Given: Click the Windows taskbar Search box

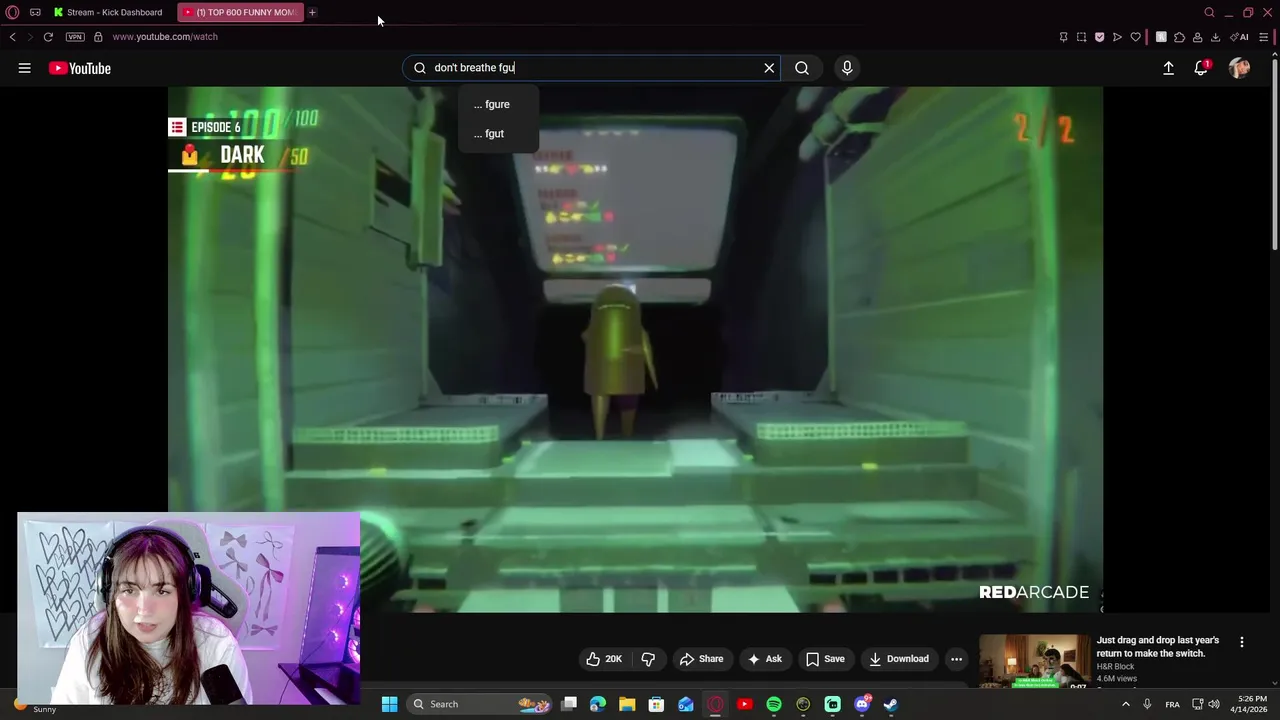Looking at the screenshot, I should (x=480, y=704).
